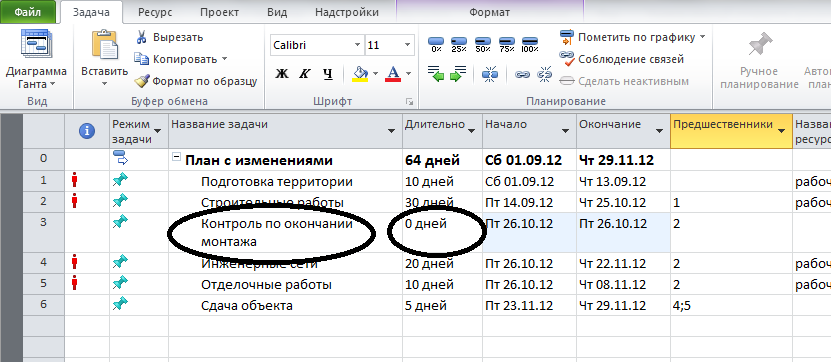831x362 pixels.
Task: Apply underline with Ч button
Action: tap(328, 74)
